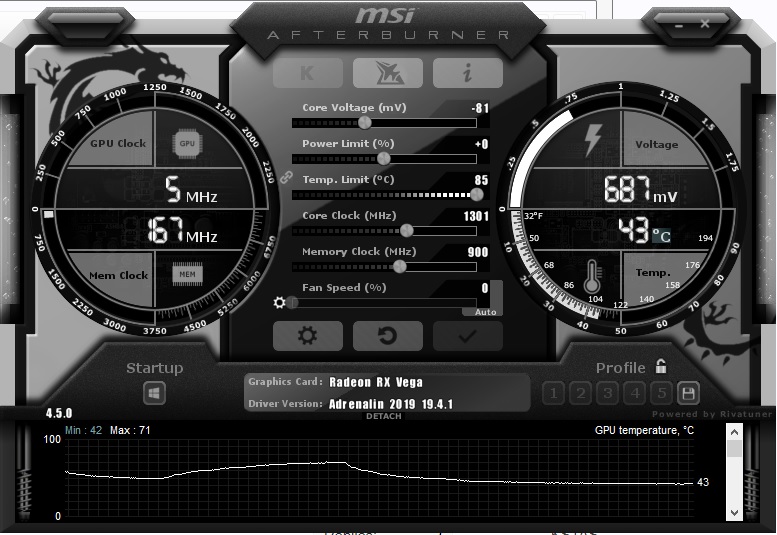Toggle the °C temperature unit
The image size is (777, 535).
tap(661, 235)
